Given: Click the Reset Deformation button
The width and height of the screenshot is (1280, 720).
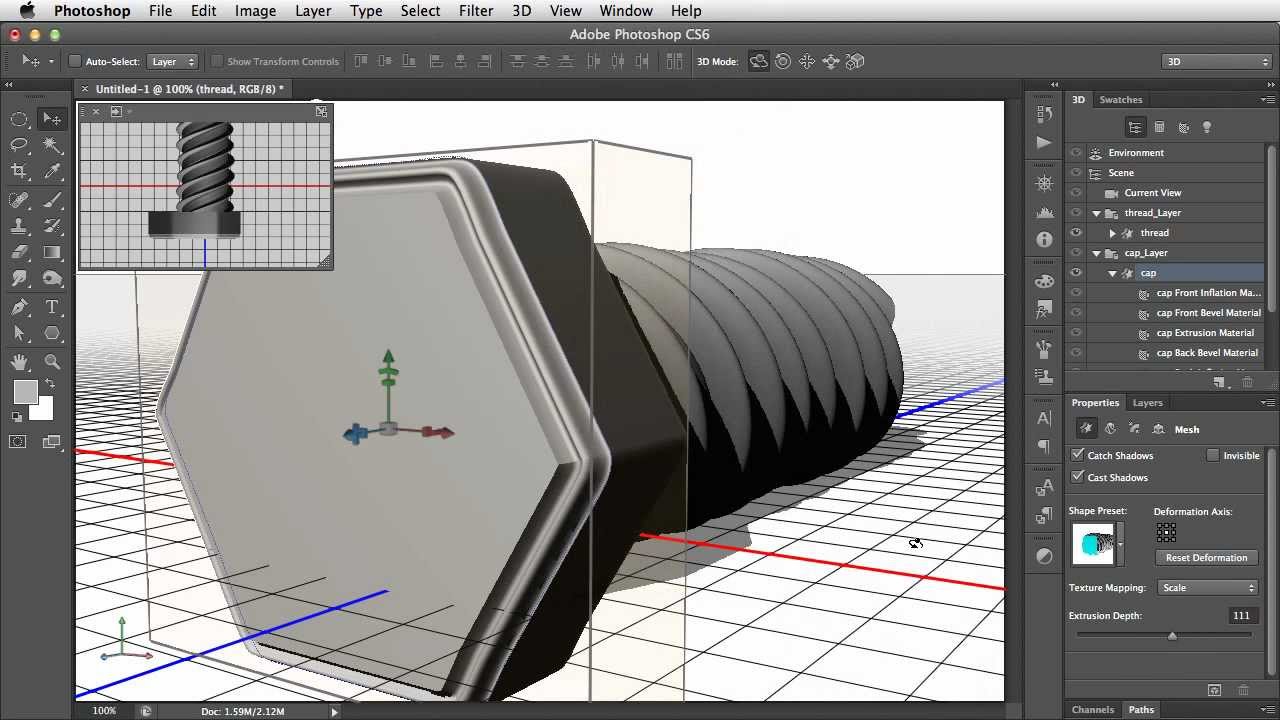Looking at the screenshot, I should (1206, 557).
